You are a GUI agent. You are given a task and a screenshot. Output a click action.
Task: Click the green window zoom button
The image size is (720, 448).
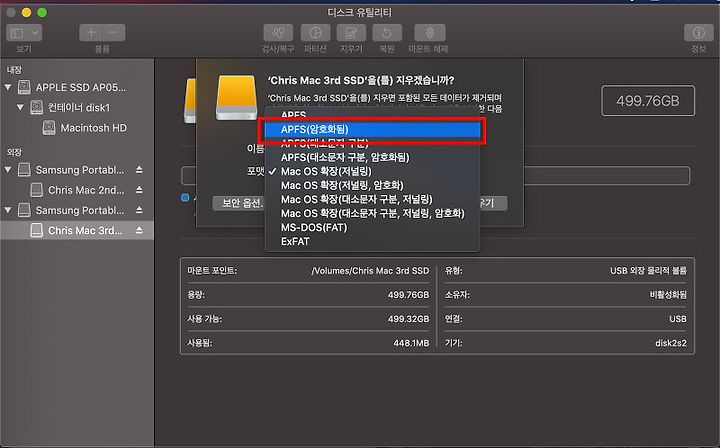tap(42, 12)
